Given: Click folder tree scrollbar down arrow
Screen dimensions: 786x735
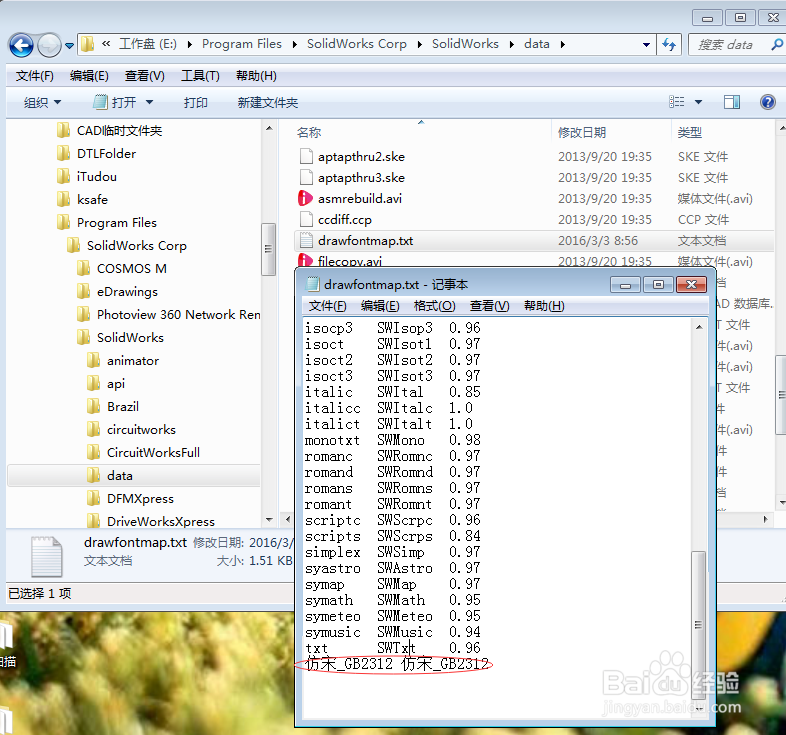Looking at the screenshot, I should tap(269, 520).
